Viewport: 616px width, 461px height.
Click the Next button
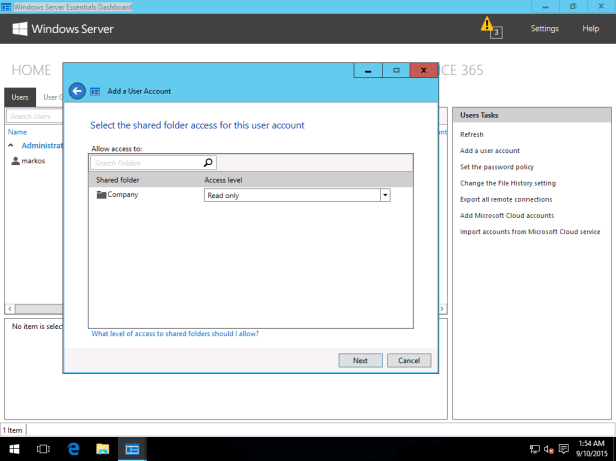[x=360, y=360]
